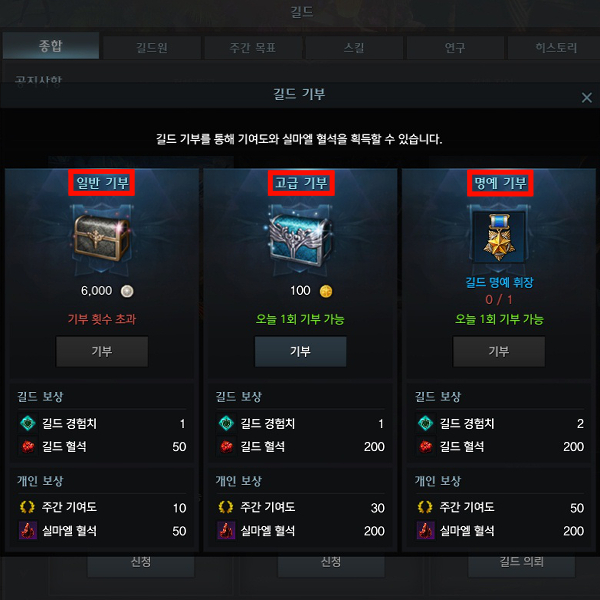Click the 기부 button under 일반 기부

[x=102, y=352]
